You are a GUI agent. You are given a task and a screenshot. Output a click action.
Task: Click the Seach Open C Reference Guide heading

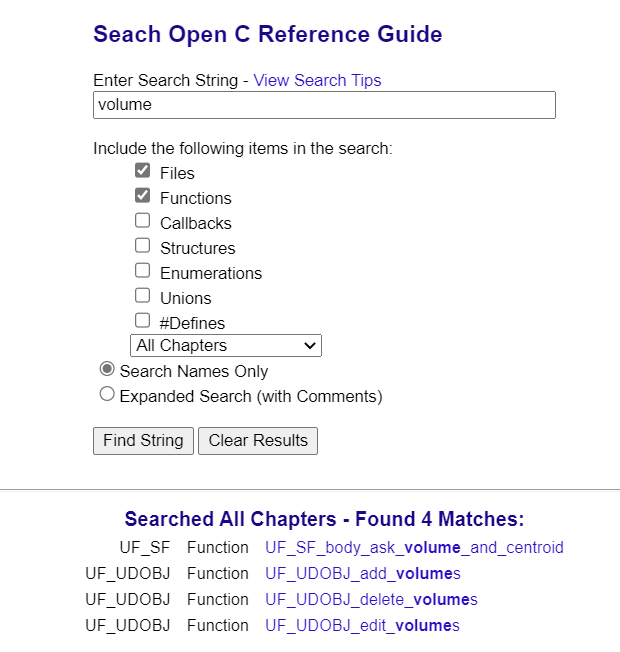coord(268,34)
